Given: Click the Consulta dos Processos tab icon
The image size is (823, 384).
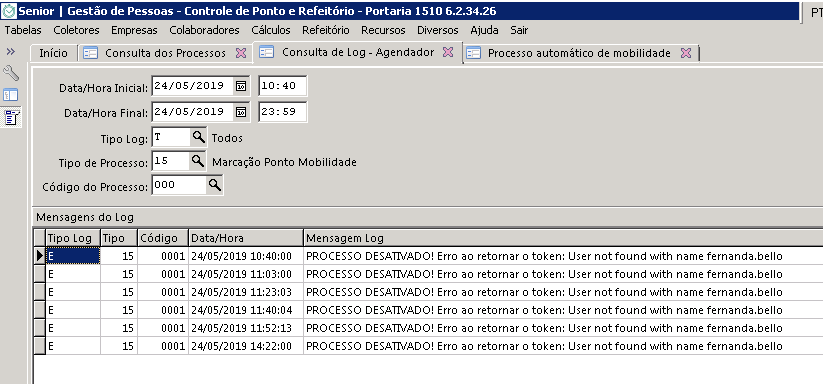Looking at the screenshot, I should pyautogui.click(x=91, y=53).
